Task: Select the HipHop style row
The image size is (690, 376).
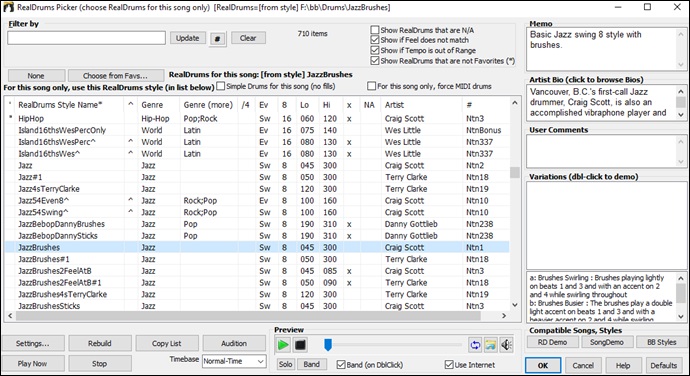Action: pos(257,118)
